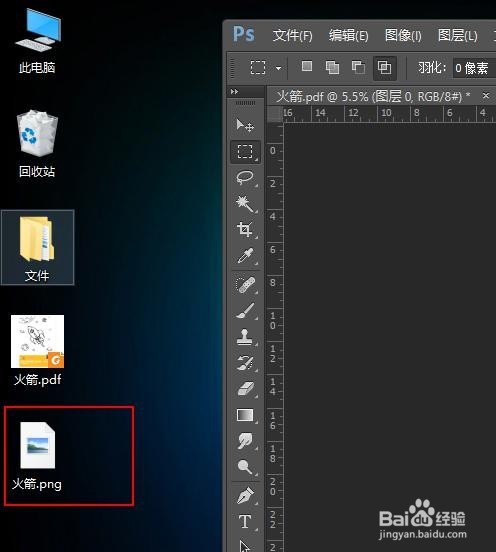
Task: Click the marquee tool preset icon in options bar
Action: (x=258, y=68)
